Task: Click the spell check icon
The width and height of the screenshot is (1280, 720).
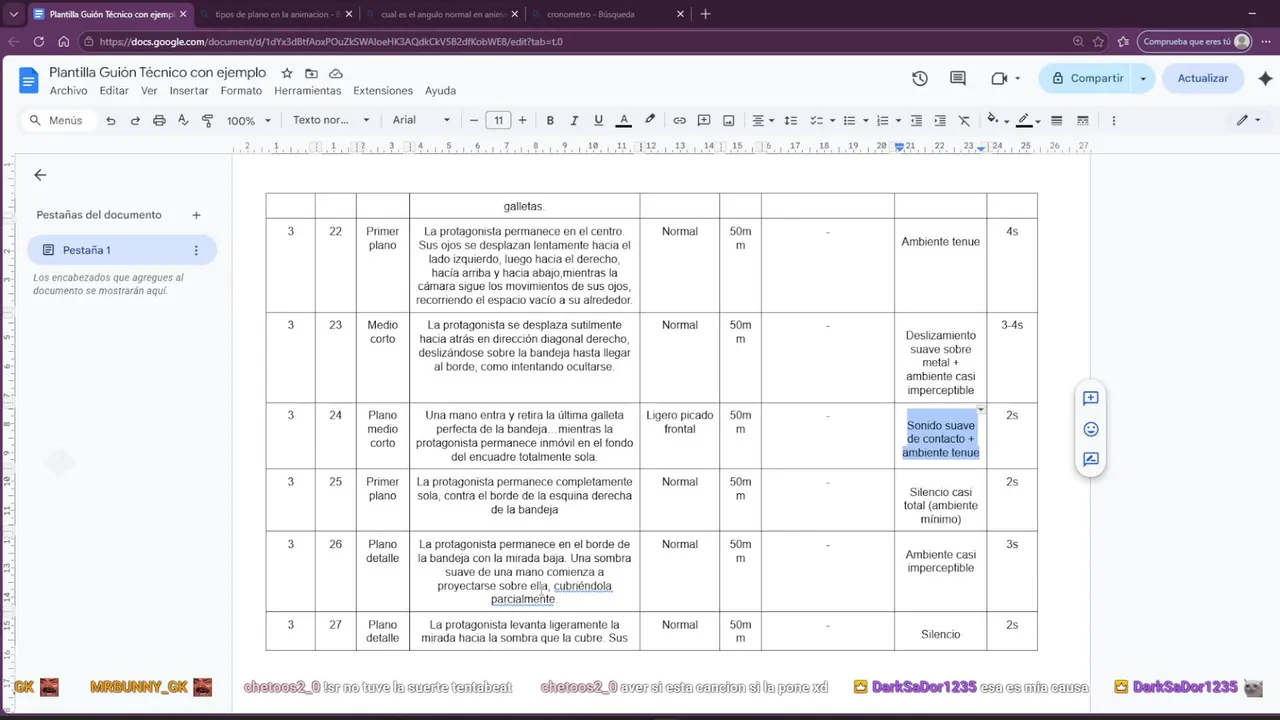Action: click(183, 120)
